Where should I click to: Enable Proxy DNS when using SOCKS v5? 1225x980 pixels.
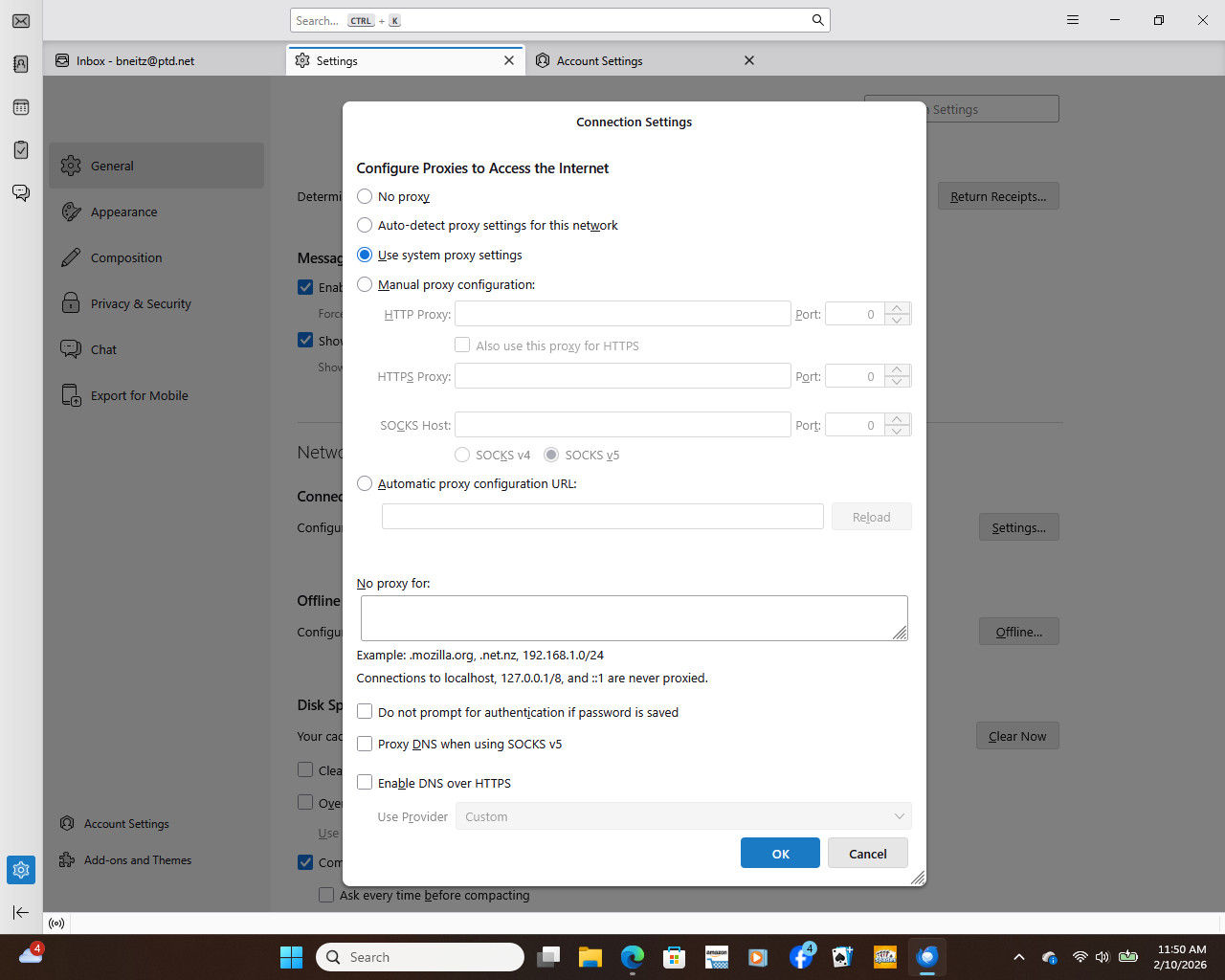pos(365,744)
